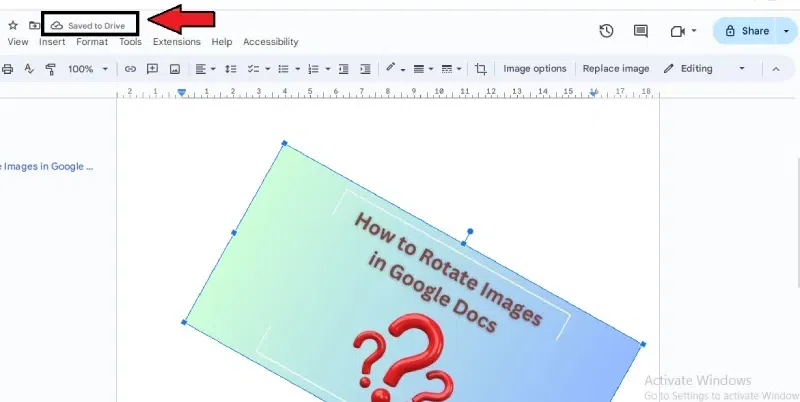
Task: Open the Share options arrow
Action: pyautogui.click(x=786, y=31)
